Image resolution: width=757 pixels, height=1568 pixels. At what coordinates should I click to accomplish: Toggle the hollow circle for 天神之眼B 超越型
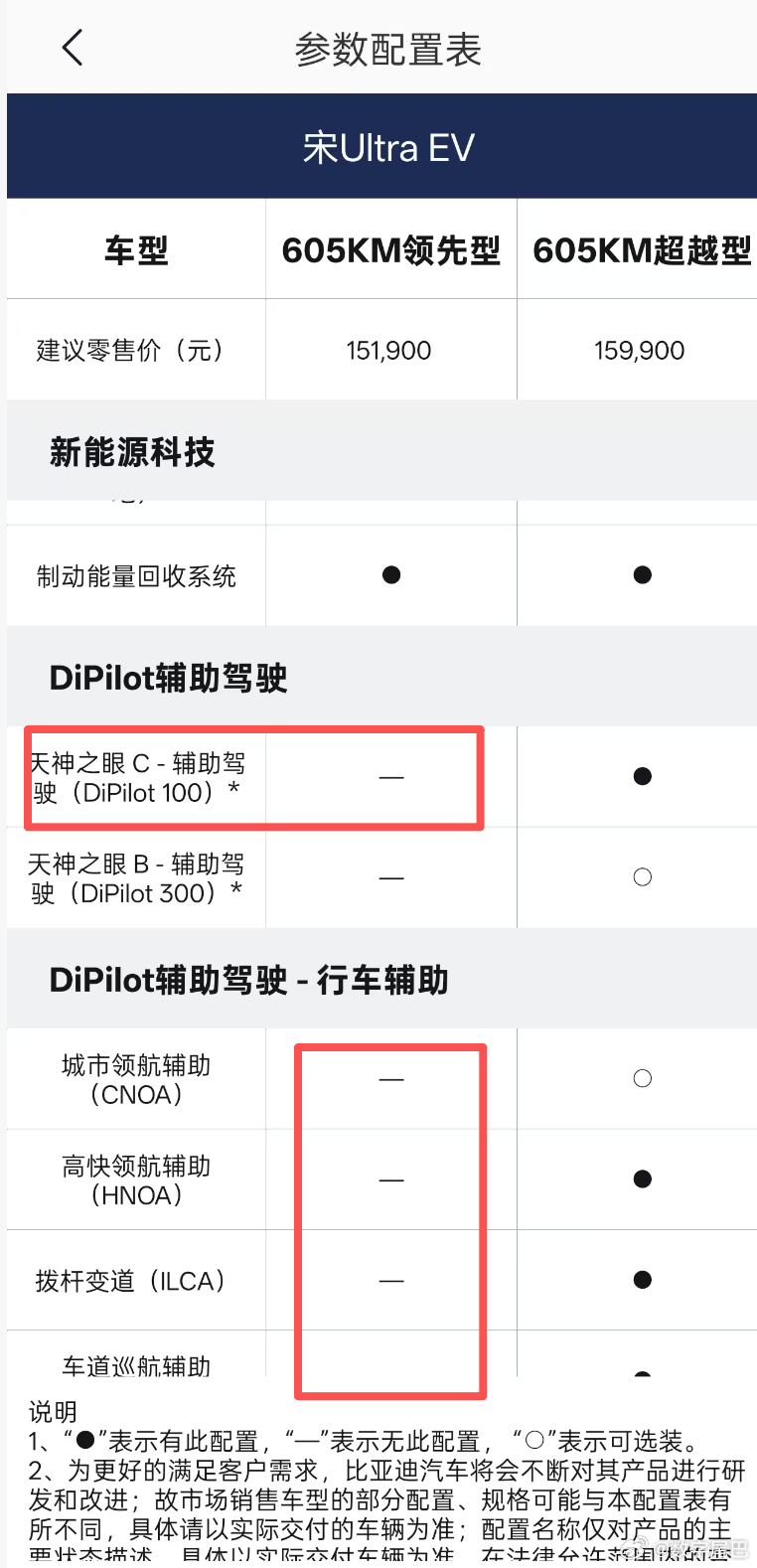(x=643, y=877)
